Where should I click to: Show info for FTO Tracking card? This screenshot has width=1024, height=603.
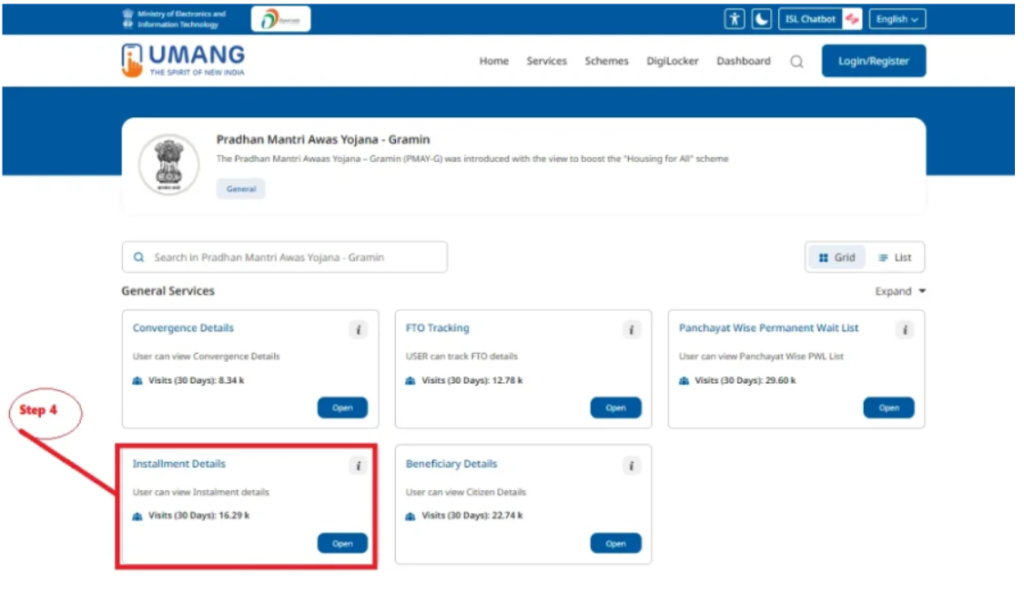(631, 330)
